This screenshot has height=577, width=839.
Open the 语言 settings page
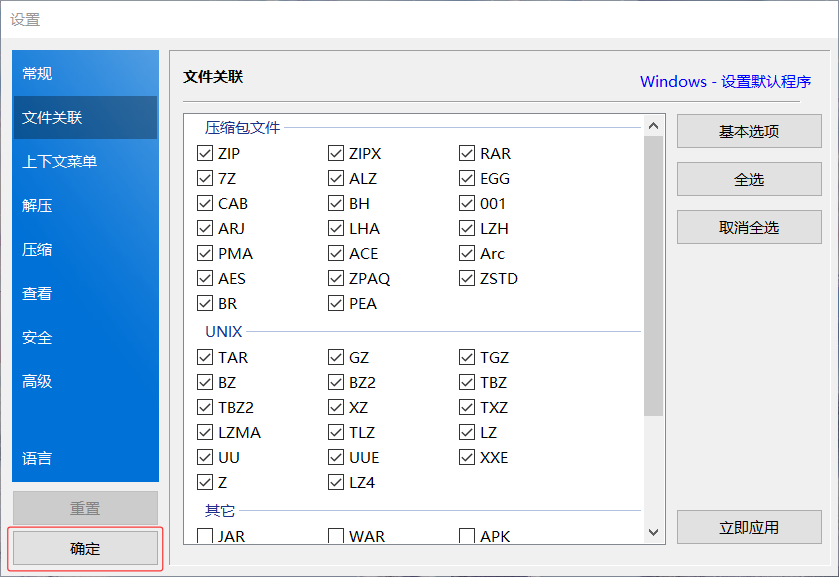pyautogui.click(x=85, y=458)
